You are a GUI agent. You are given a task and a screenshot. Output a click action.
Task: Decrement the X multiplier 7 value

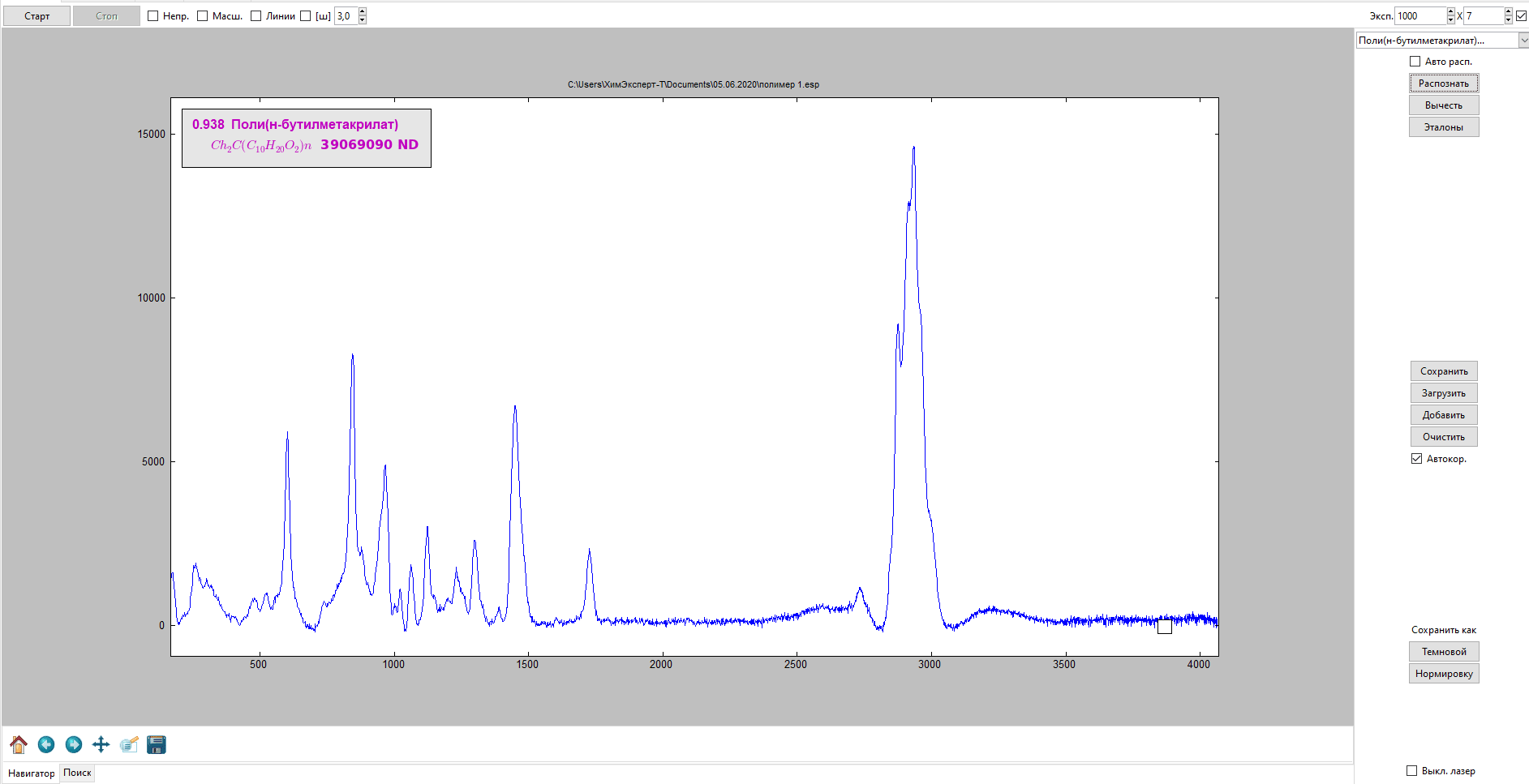coord(1509,20)
